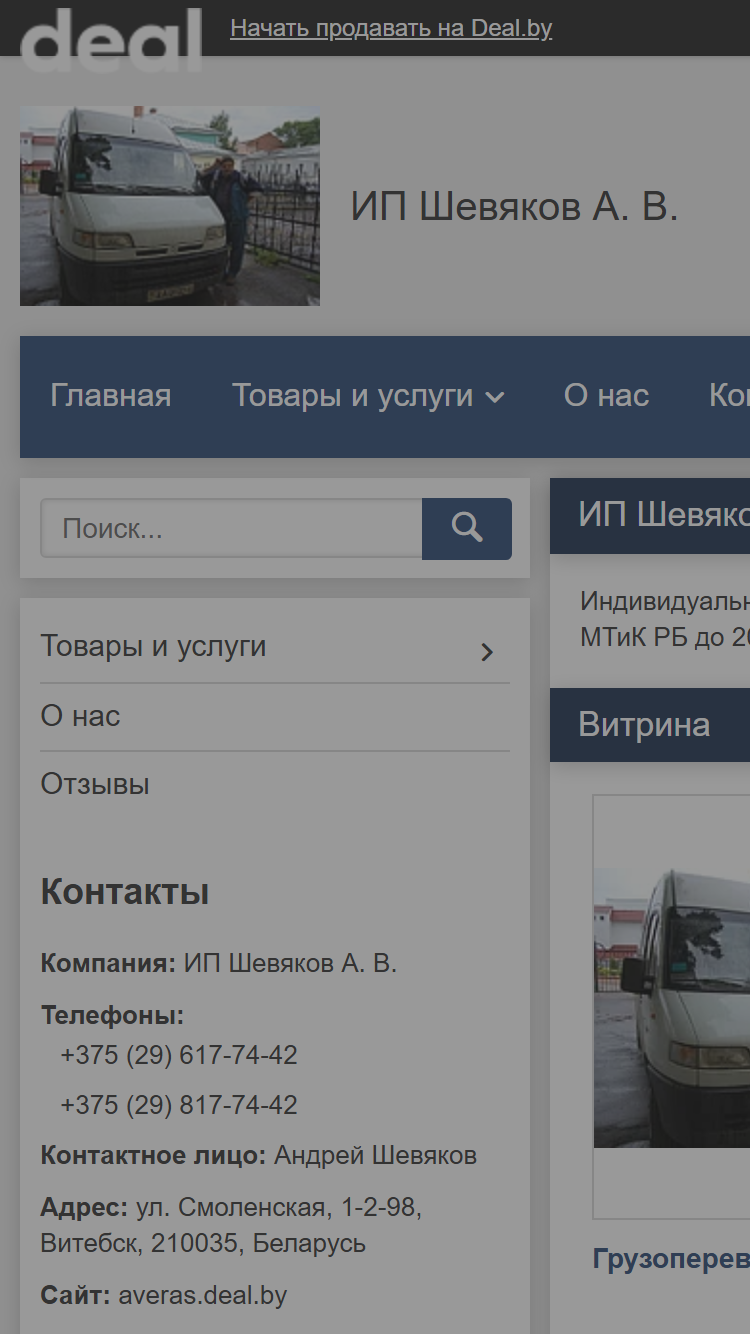Expand the sidebar Товары и услуги arrow

tap(487, 652)
